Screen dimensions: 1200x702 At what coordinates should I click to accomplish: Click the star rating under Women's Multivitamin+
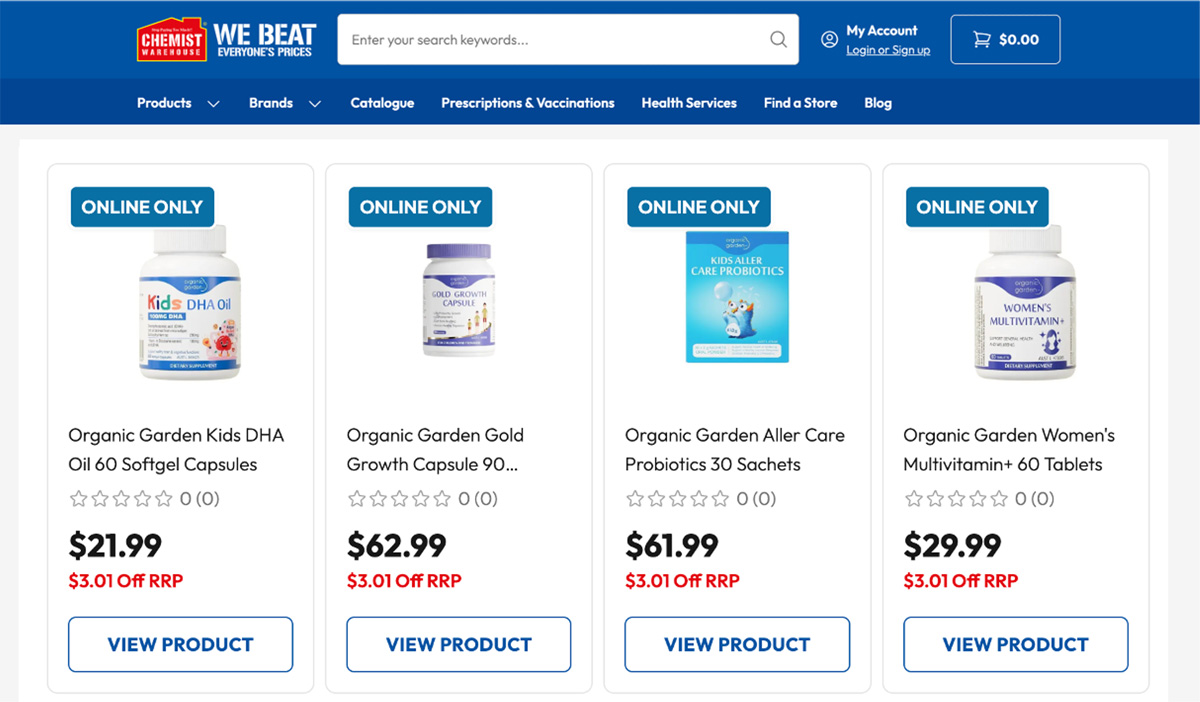click(x=957, y=498)
